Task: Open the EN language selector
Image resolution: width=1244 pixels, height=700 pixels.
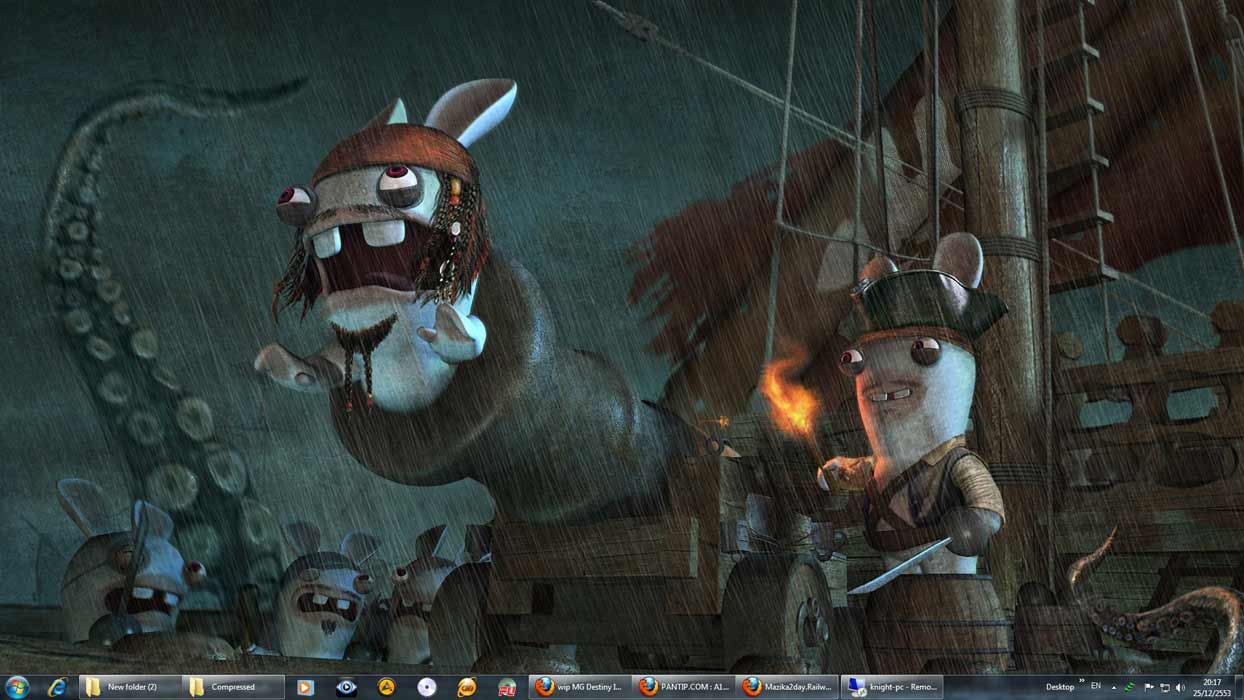Action: click(x=1096, y=686)
